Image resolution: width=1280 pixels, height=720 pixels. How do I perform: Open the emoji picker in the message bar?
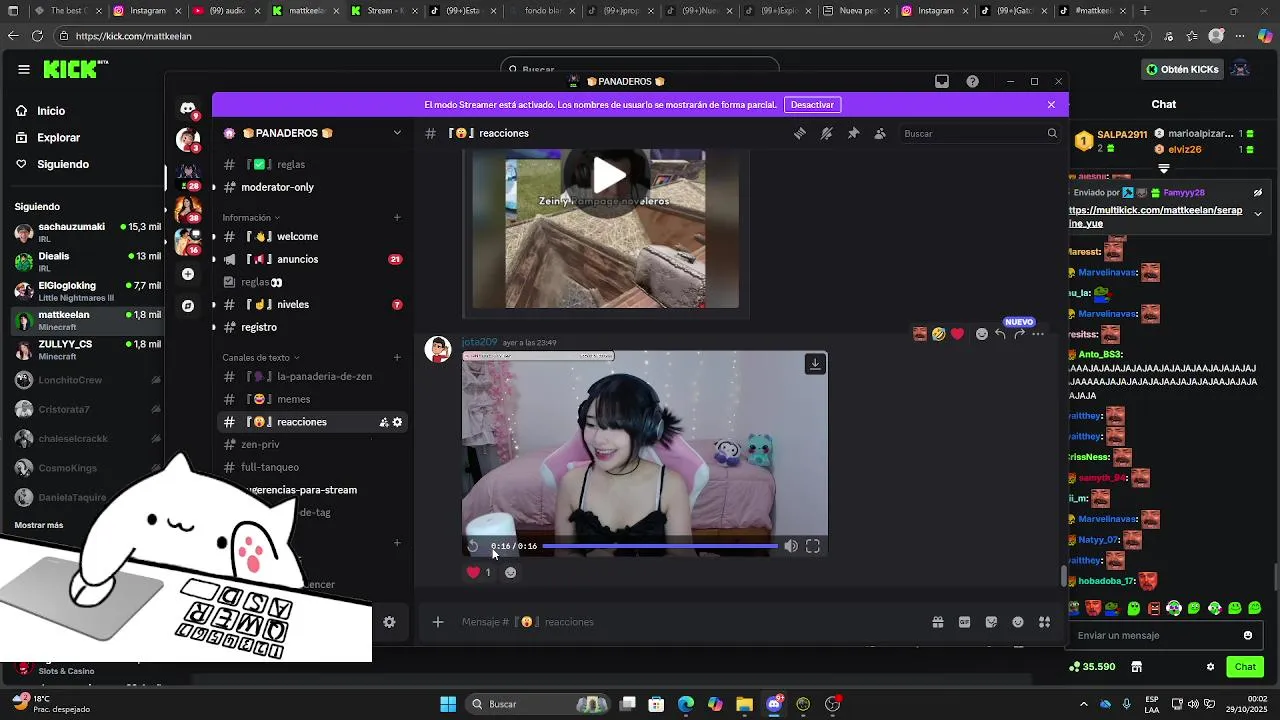(1018, 622)
